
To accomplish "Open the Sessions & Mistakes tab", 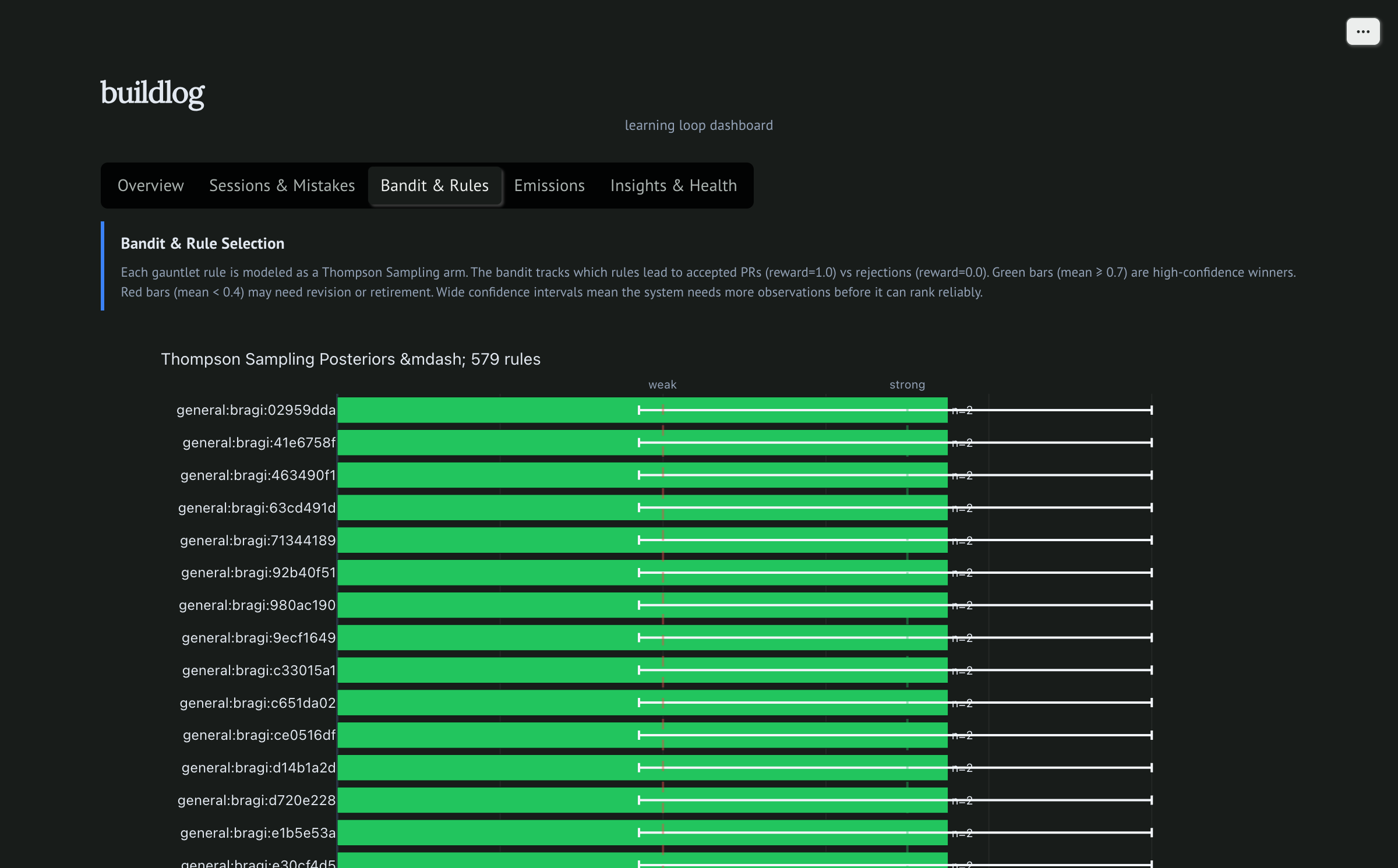I will [x=282, y=185].
